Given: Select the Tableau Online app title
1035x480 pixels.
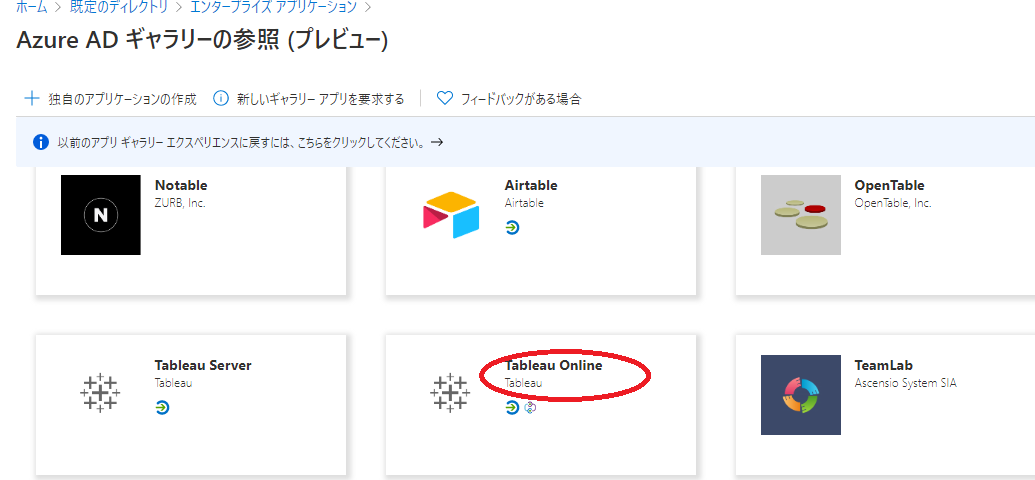Looking at the screenshot, I should click(553, 365).
